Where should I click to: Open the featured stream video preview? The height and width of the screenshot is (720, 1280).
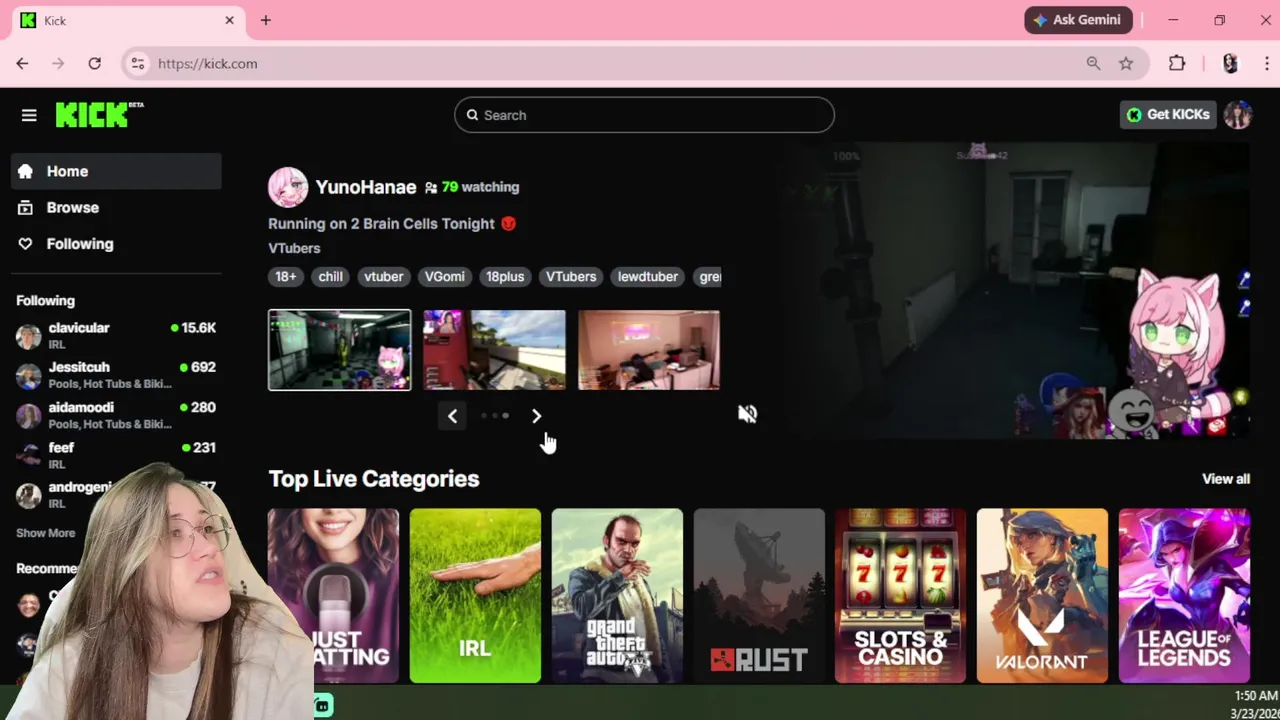coord(1016,290)
